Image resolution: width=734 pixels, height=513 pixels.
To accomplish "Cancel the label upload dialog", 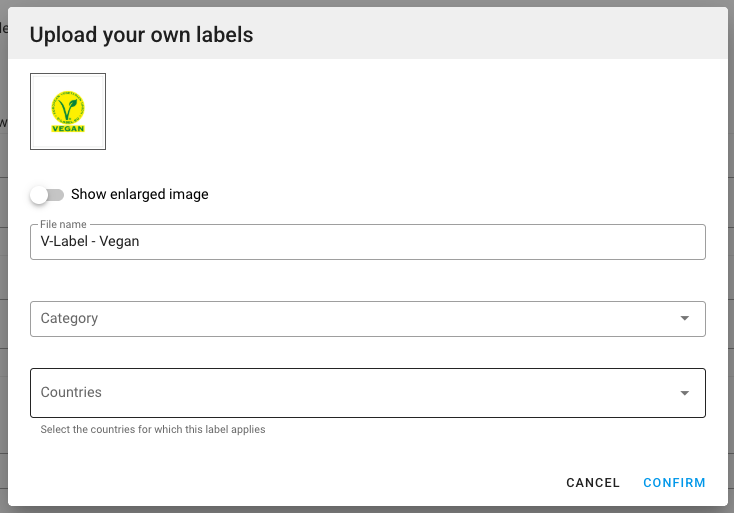I will click(x=593, y=483).
